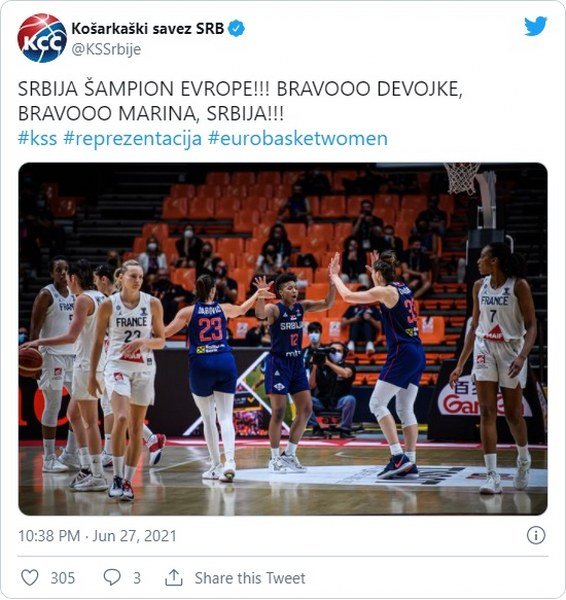Image resolution: width=566 pixels, height=600 pixels.
Task: Open the 10:38 PM Jun 27, 2021 timestamp
Action: click(x=97, y=536)
